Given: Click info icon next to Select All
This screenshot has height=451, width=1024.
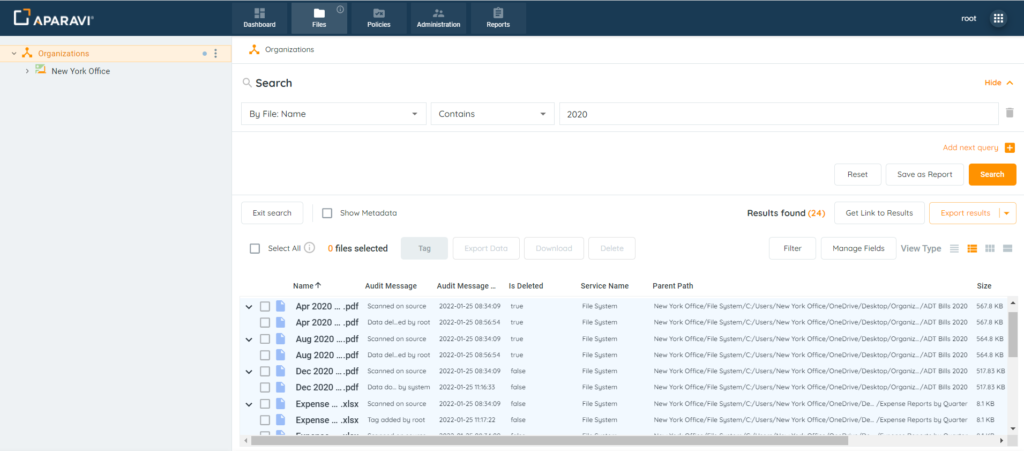Looking at the screenshot, I should click(310, 248).
